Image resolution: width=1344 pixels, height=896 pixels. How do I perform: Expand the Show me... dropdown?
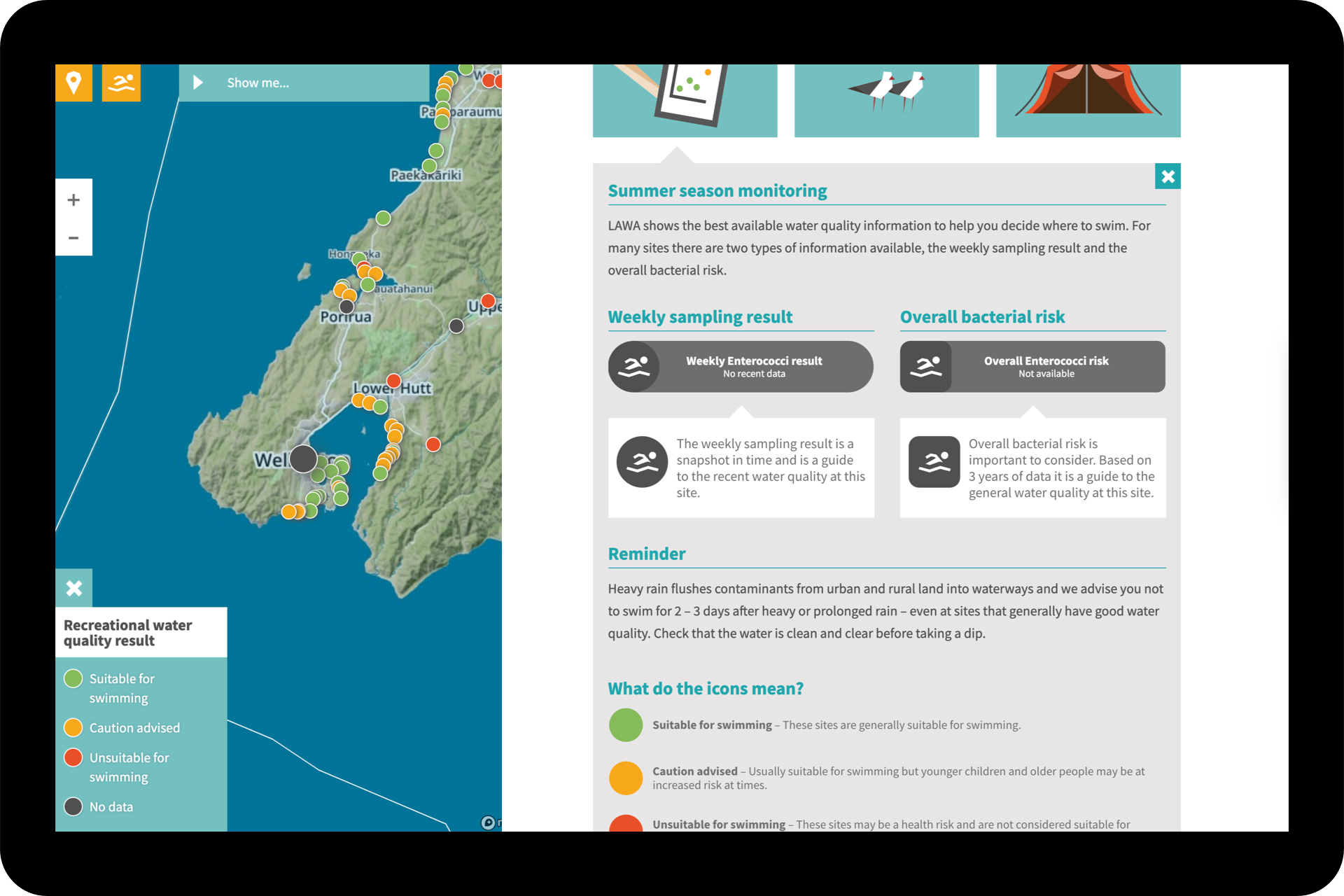(x=304, y=83)
